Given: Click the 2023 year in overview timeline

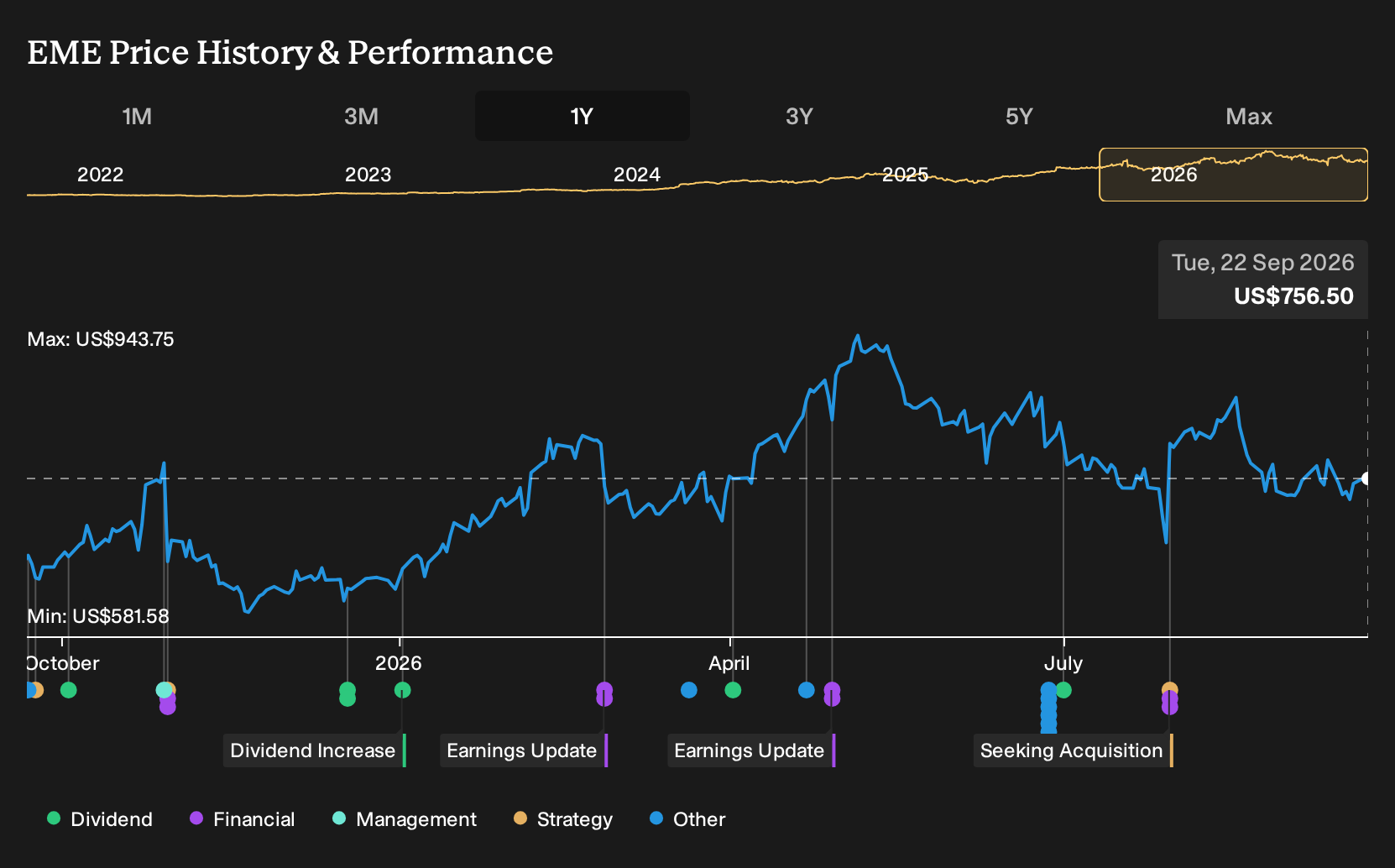Looking at the screenshot, I should pos(368,175).
